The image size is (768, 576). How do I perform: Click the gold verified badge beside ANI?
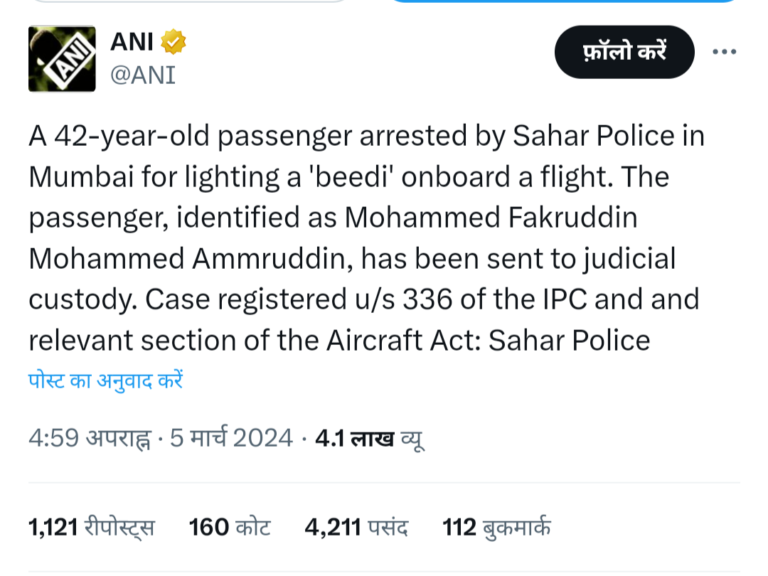click(x=174, y=43)
